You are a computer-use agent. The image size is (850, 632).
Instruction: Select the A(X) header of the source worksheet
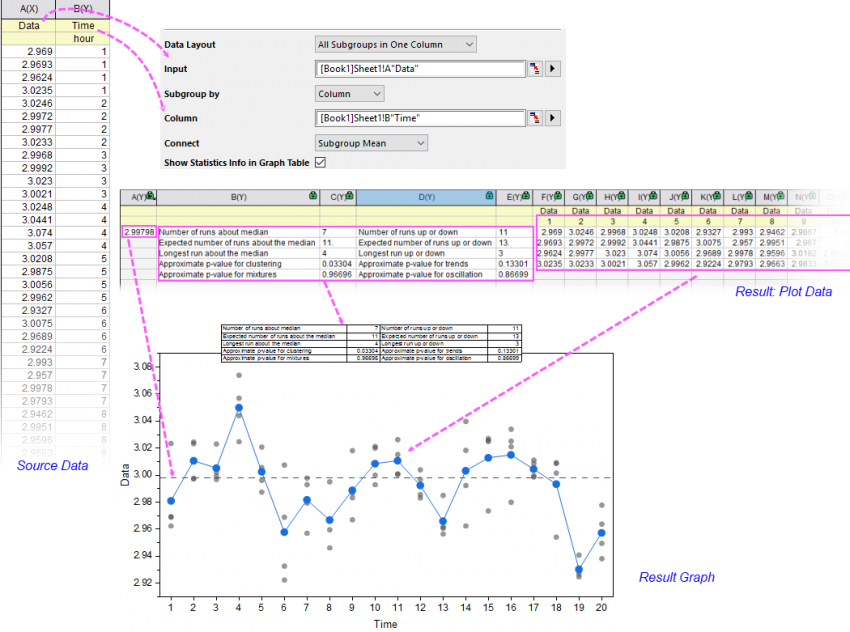click(x=28, y=6)
